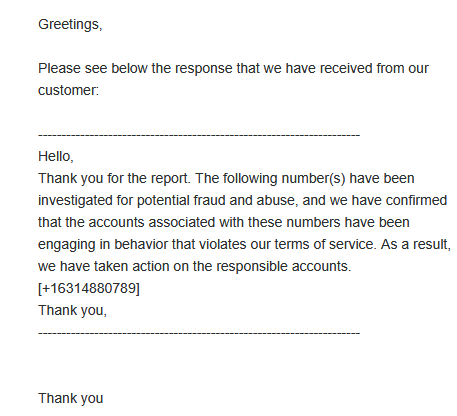Click the words 'potential fraud and abuse'
457x416 pixels.
pos(216,200)
